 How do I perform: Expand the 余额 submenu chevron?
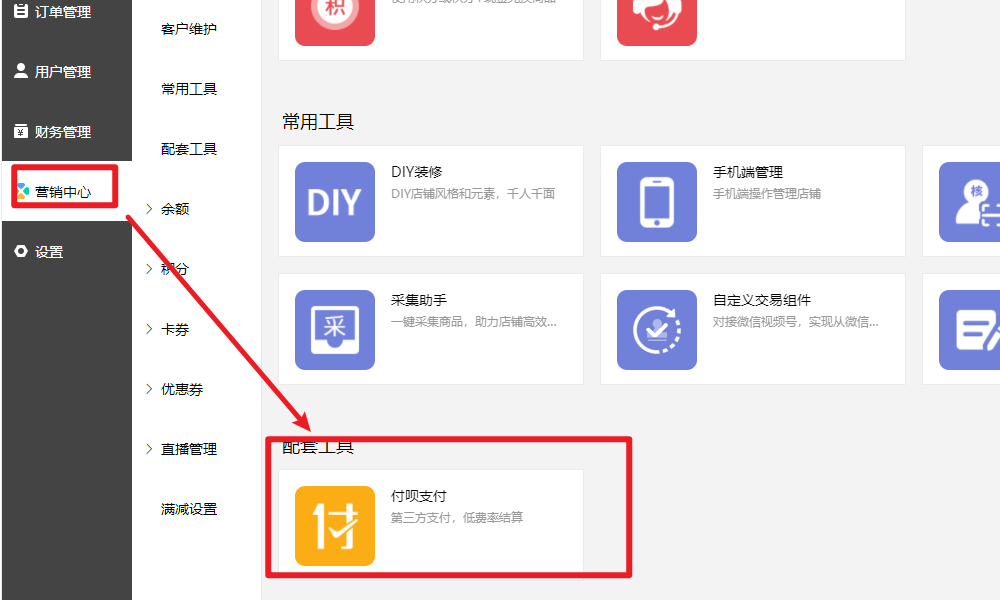pos(149,209)
